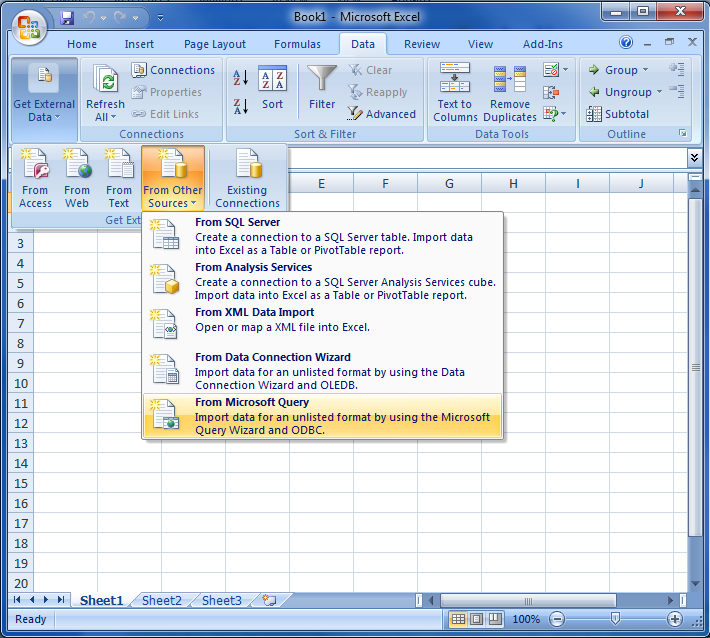Expand Data Validation dropdown arrow
The height and width of the screenshot is (638, 710).
[565, 70]
